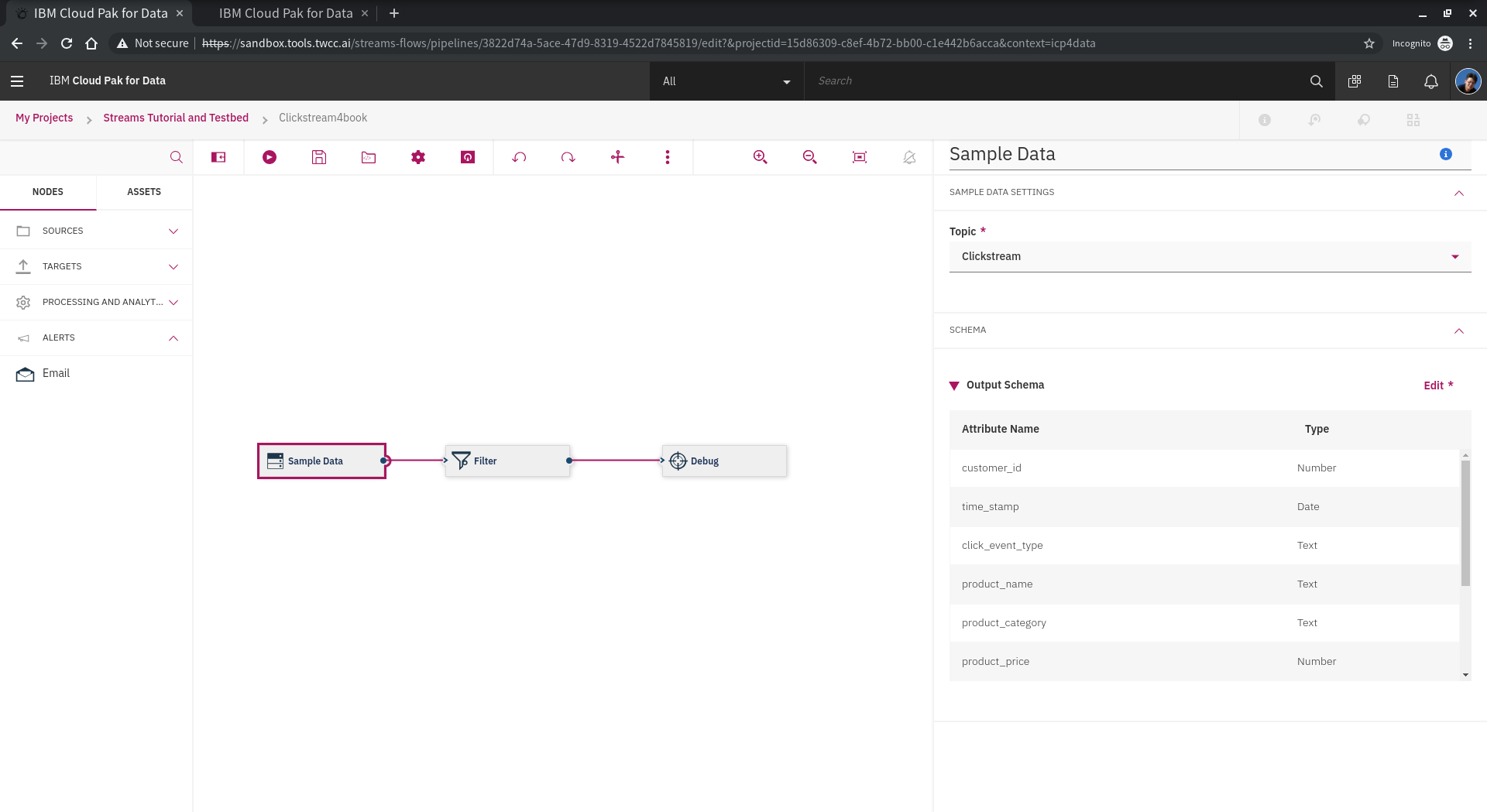Open the apps grid icon in the header
Viewport: 1487px width, 812px height.
click(x=1355, y=81)
